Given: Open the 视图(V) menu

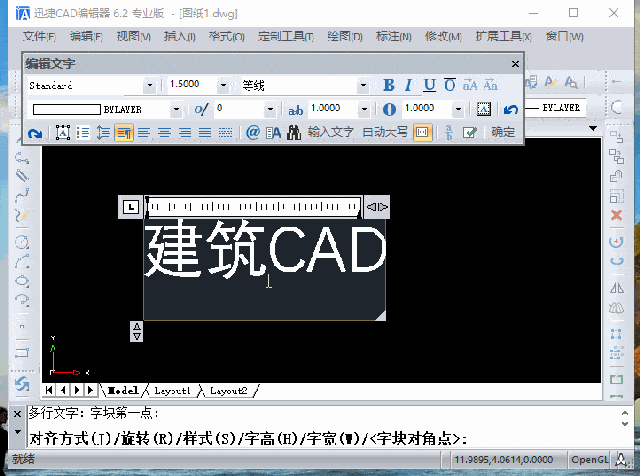Looking at the screenshot, I should [x=133, y=36].
